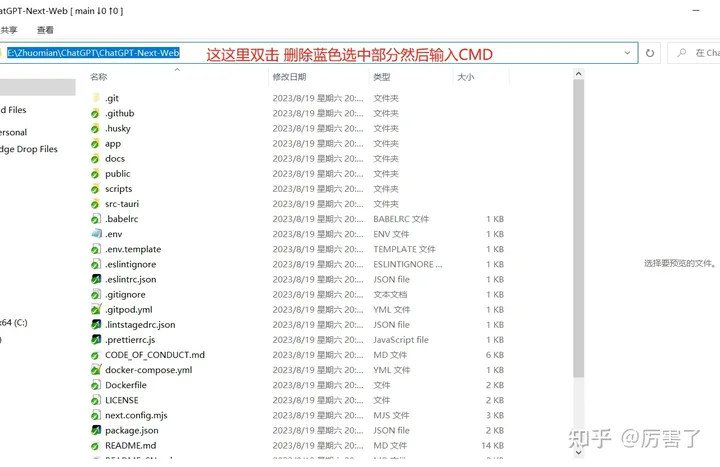Click the JavaScript file type cell

click(401, 340)
